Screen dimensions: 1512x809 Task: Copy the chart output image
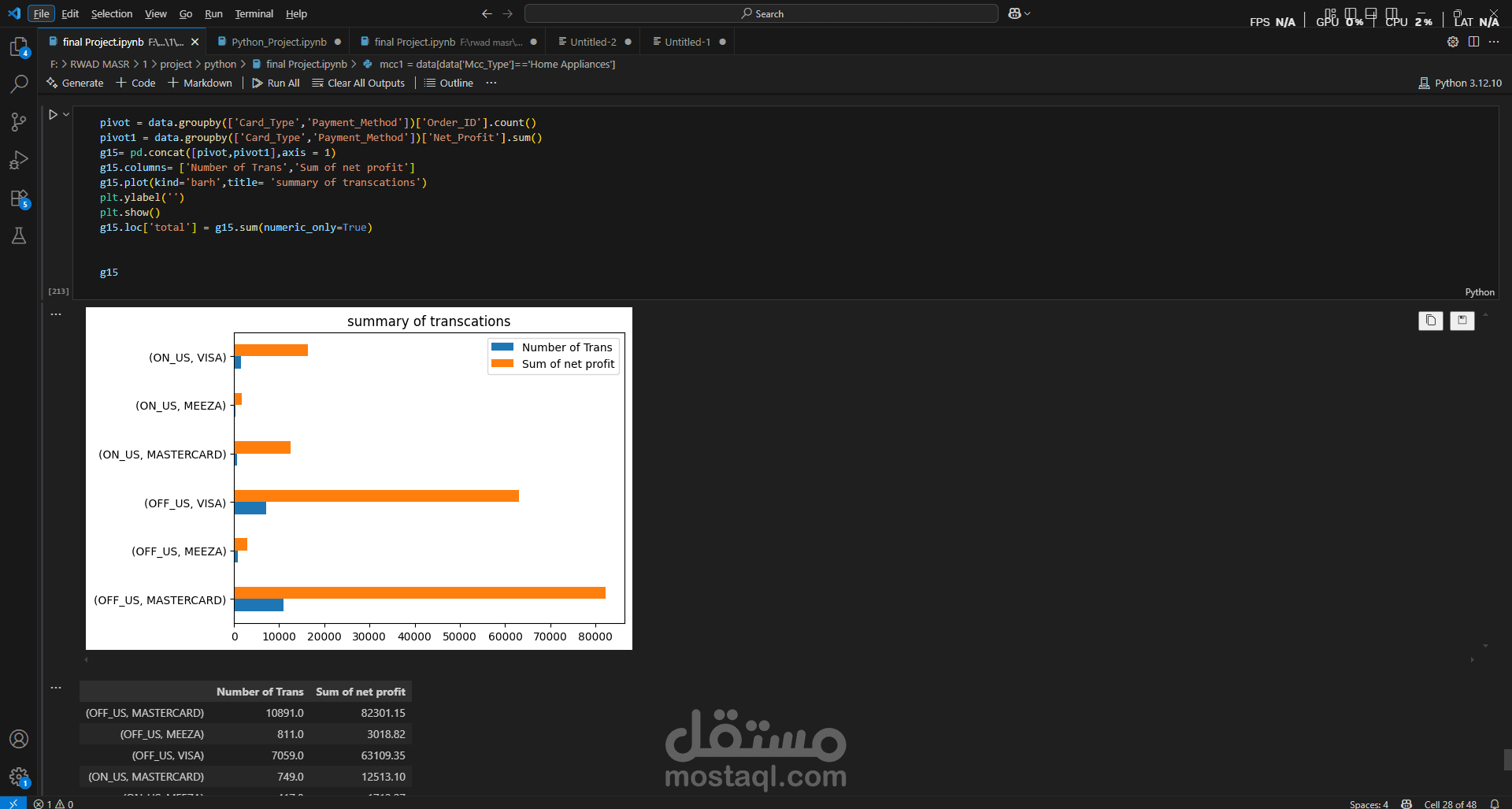[1431, 321]
